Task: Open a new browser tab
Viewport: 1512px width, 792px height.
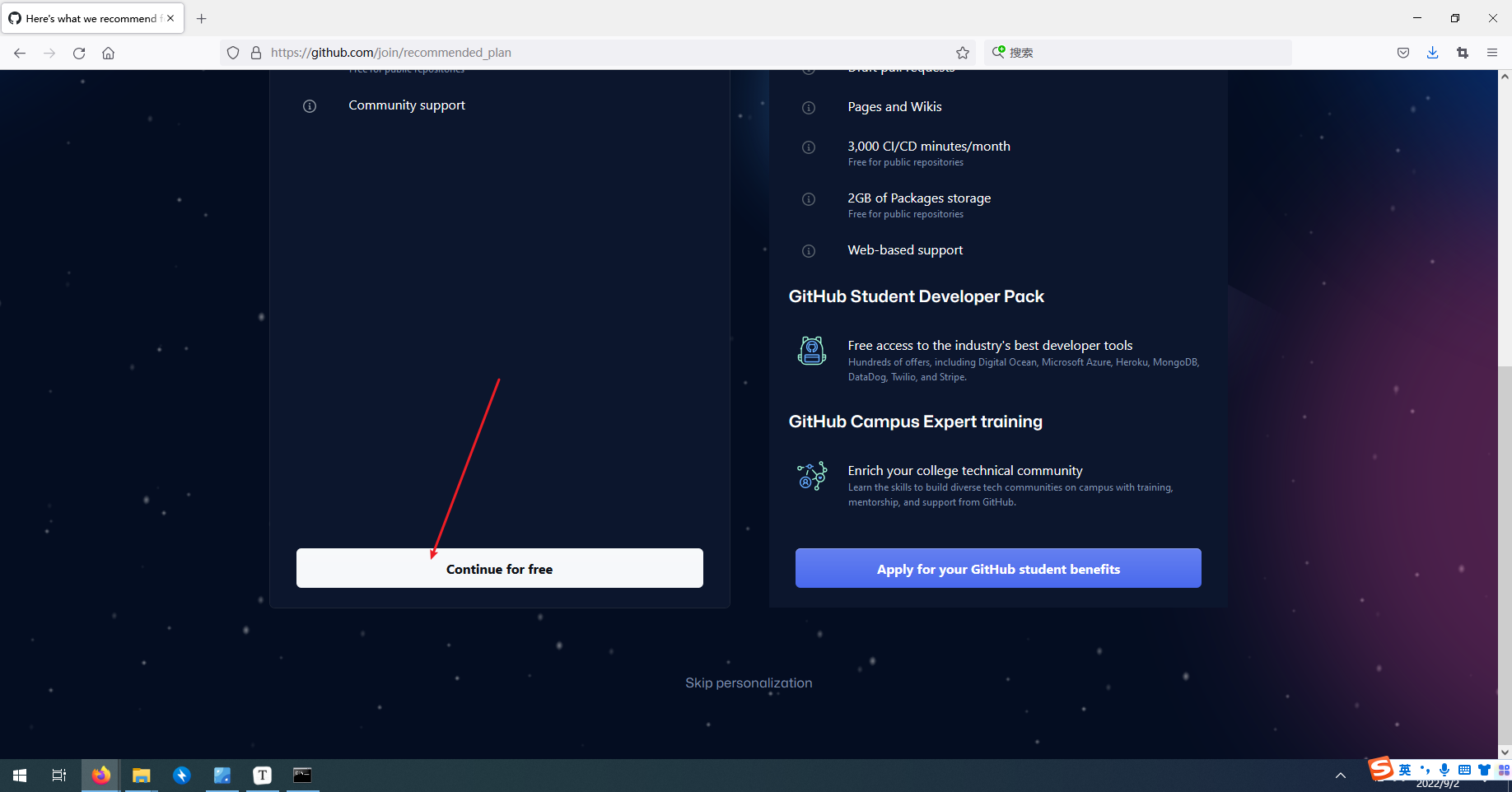Action: point(202,18)
